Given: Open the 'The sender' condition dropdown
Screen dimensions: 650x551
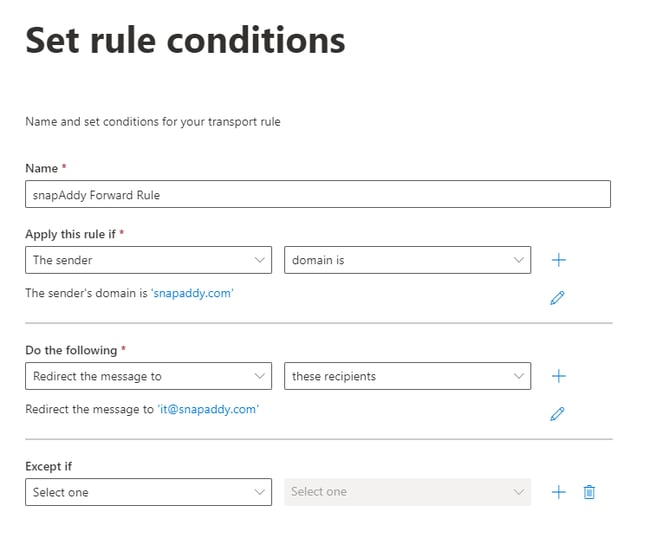Looking at the screenshot, I should [x=148, y=260].
